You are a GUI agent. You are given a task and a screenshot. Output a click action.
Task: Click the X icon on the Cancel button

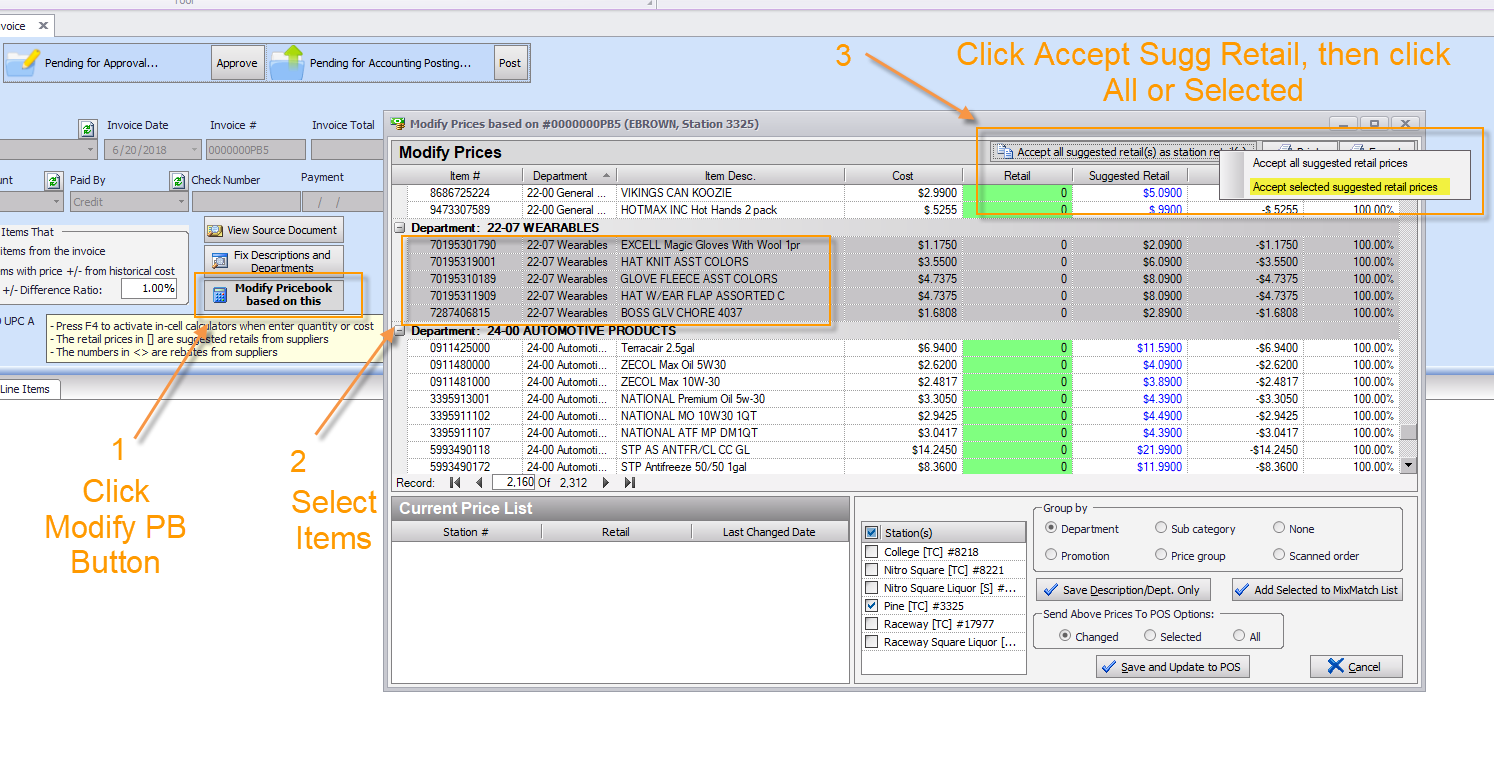pos(1336,667)
